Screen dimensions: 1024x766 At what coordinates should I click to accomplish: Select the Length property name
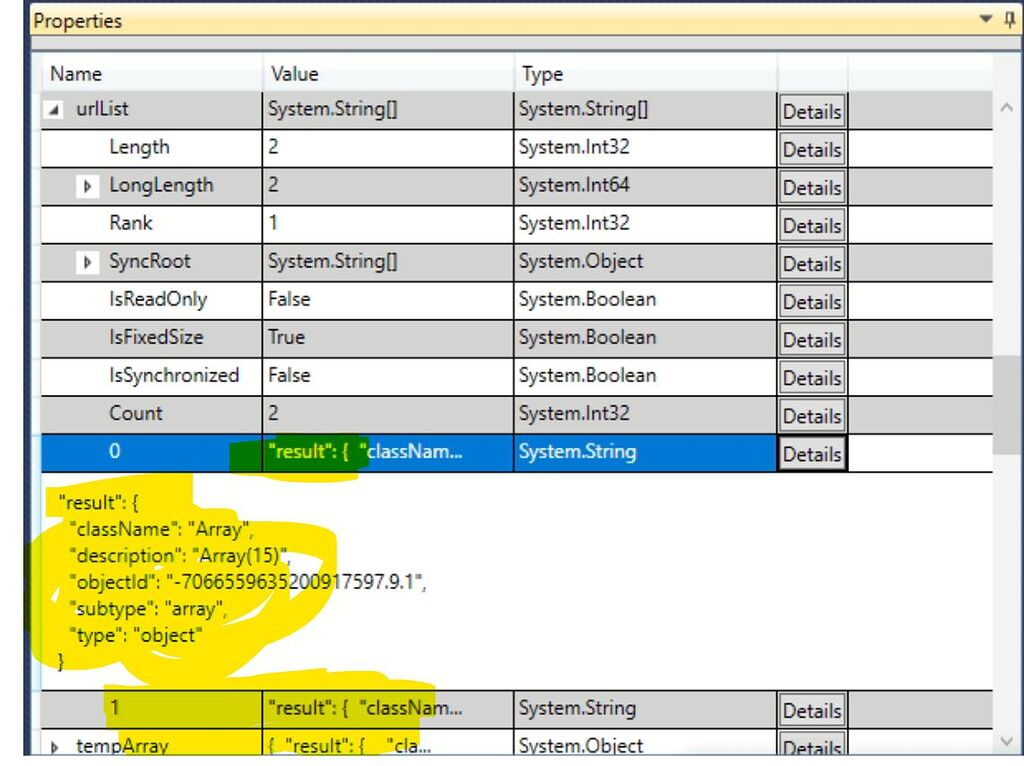(139, 147)
